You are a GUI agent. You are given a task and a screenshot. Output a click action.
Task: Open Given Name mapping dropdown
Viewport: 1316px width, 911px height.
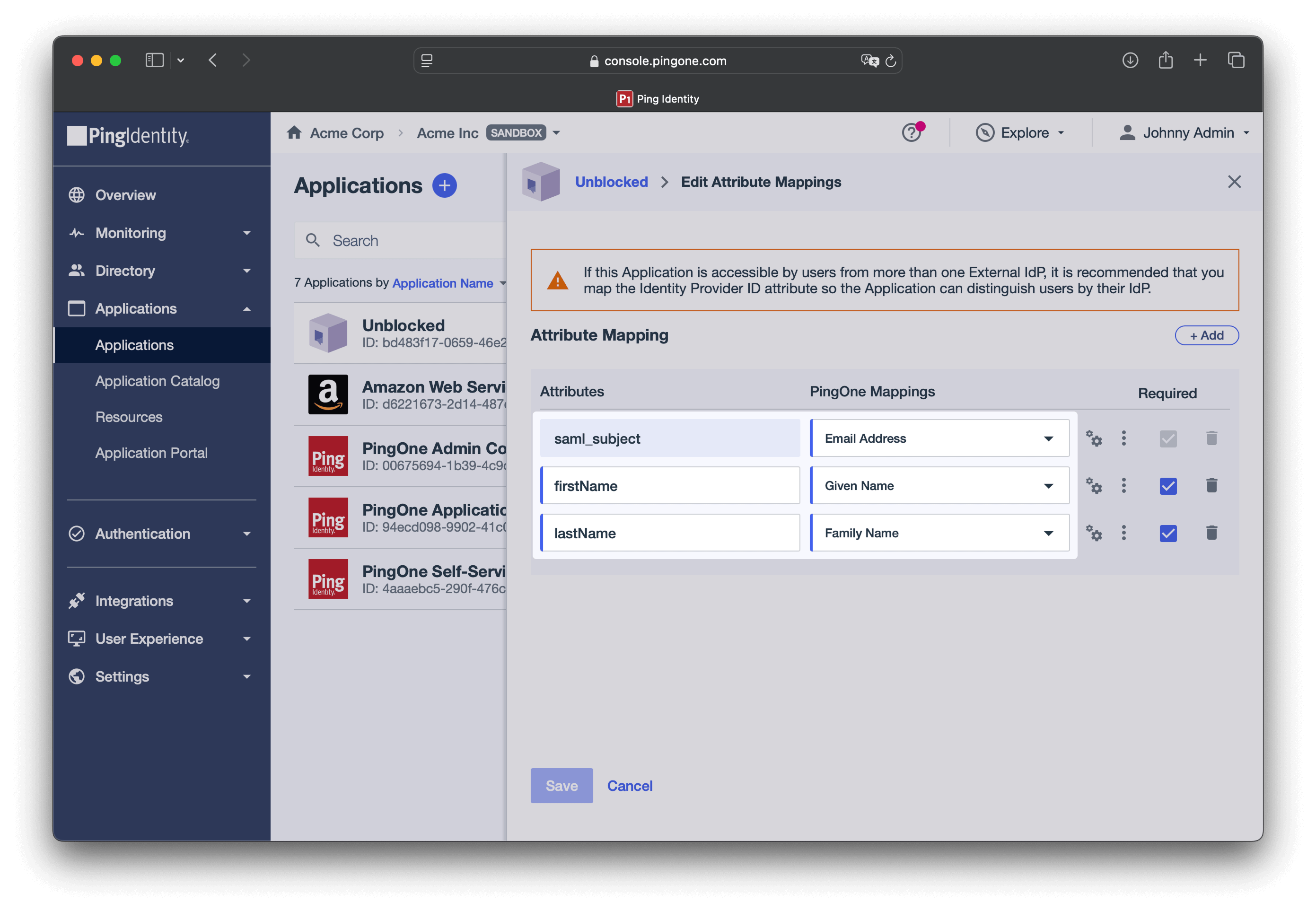click(x=940, y=486)
